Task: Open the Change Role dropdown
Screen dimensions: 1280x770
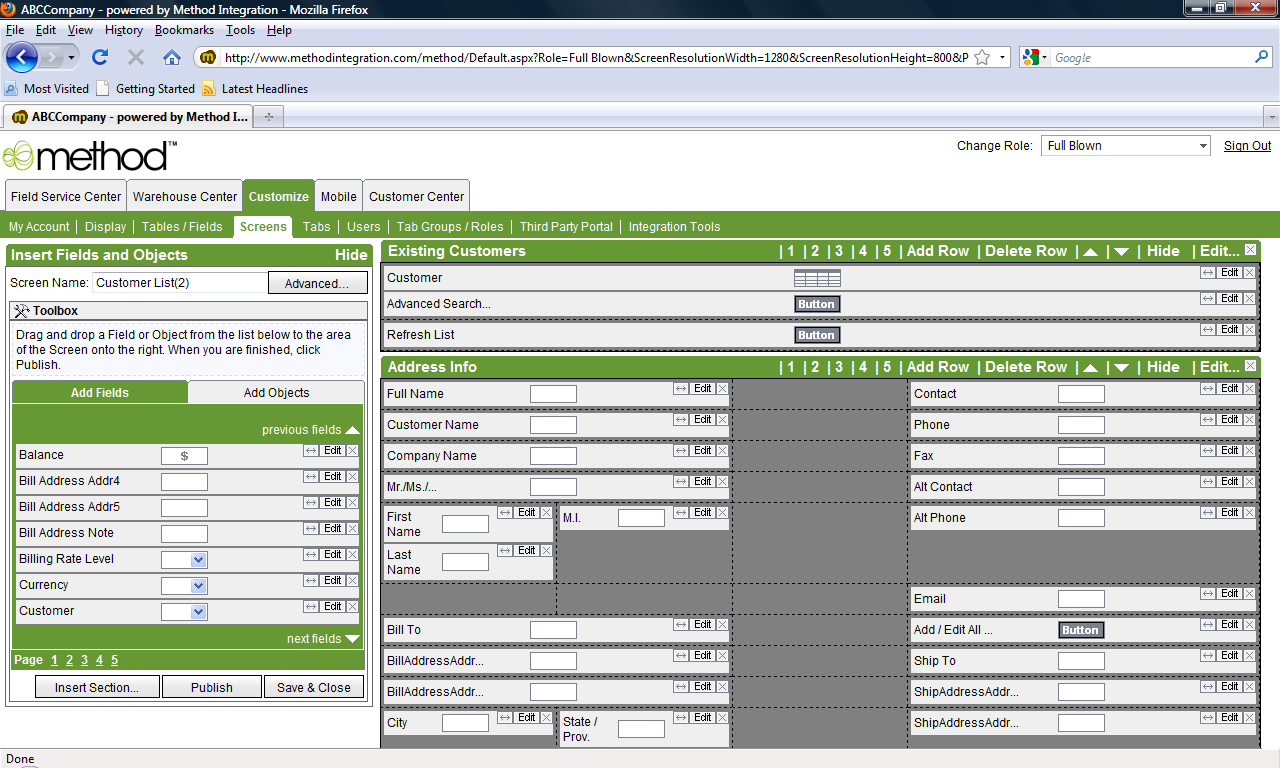Action: pos(1126,146)
